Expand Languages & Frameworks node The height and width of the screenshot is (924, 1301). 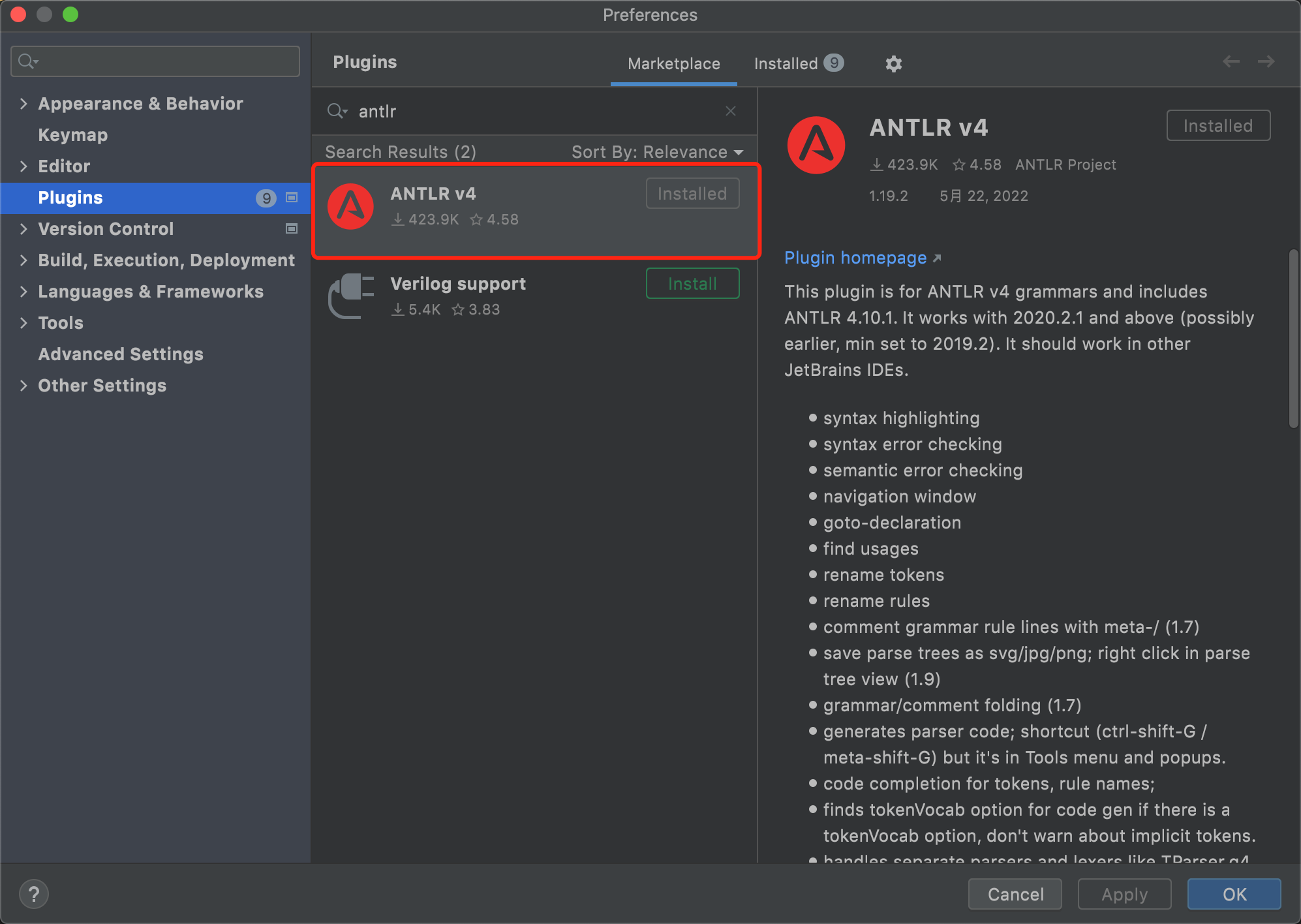click(23, 292)
